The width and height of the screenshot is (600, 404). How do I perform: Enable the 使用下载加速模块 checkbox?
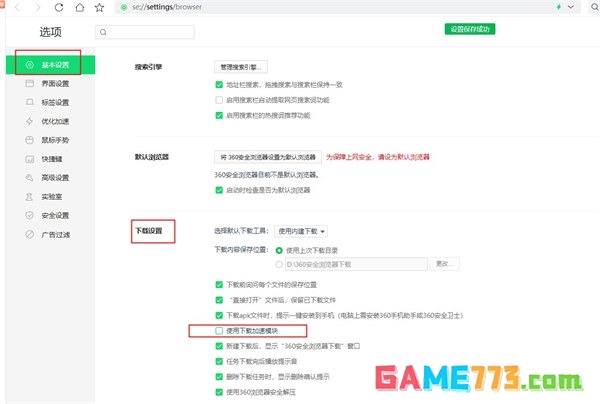coord(219,330)
